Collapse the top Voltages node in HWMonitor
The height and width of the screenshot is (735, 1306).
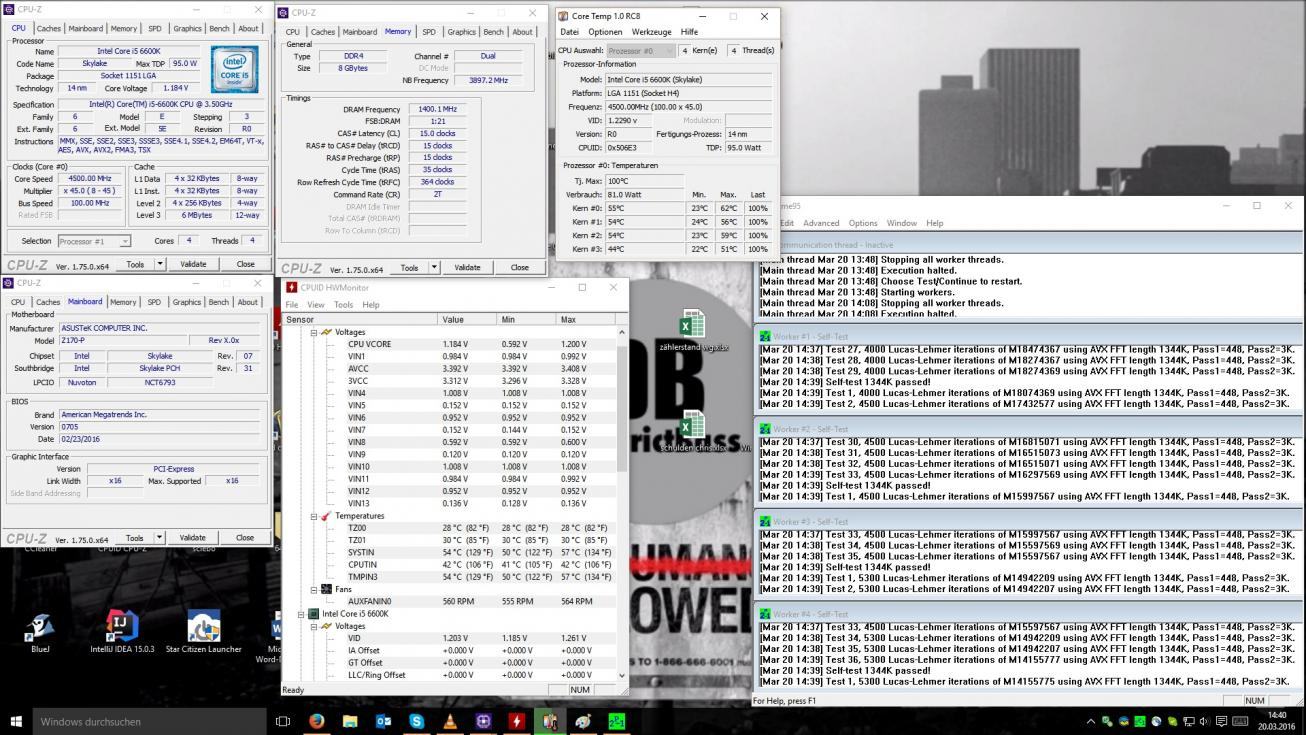tap(313, 332)
